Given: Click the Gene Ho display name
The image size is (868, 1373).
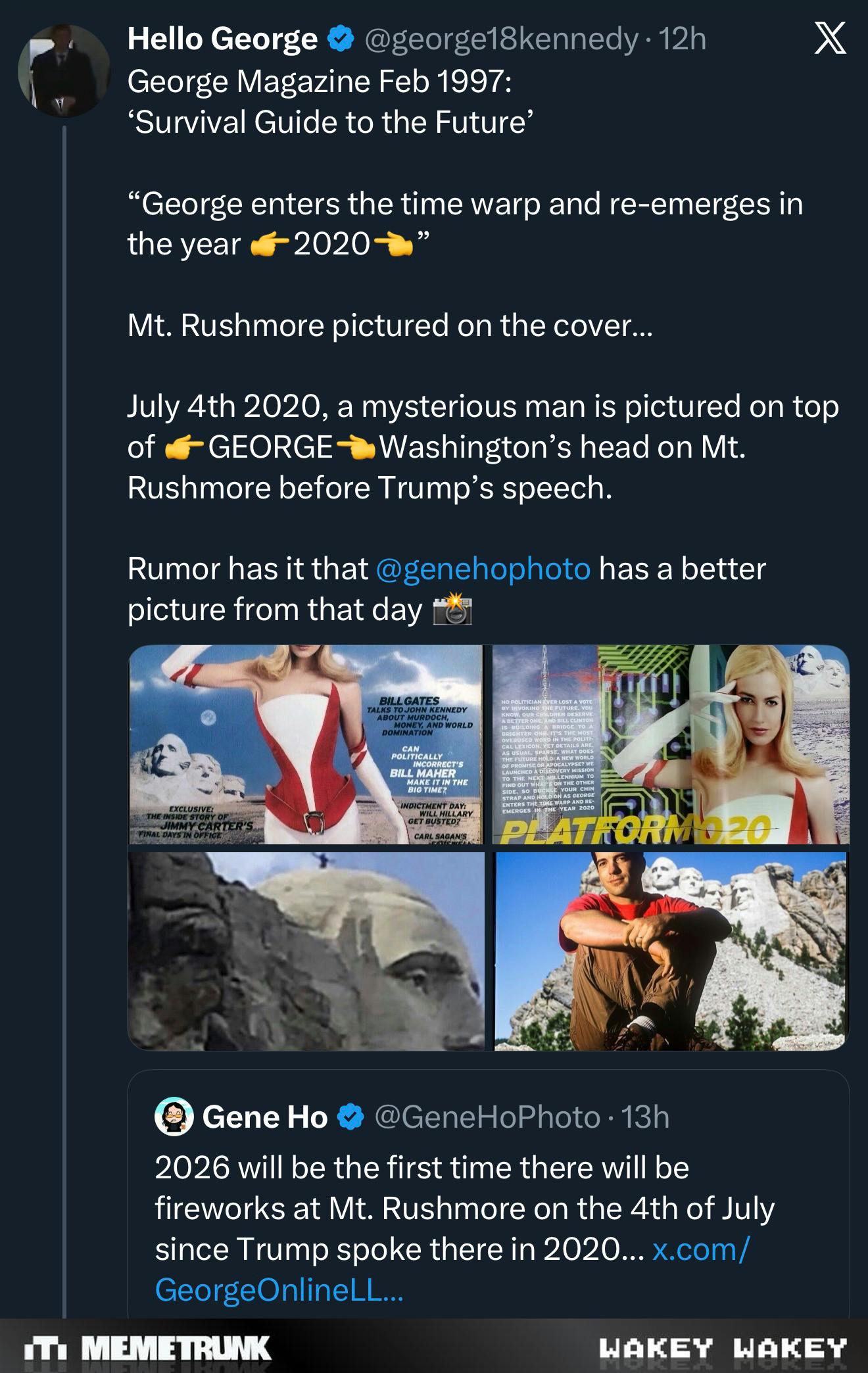Looking at the screenshot, I should pos(264,1117).
